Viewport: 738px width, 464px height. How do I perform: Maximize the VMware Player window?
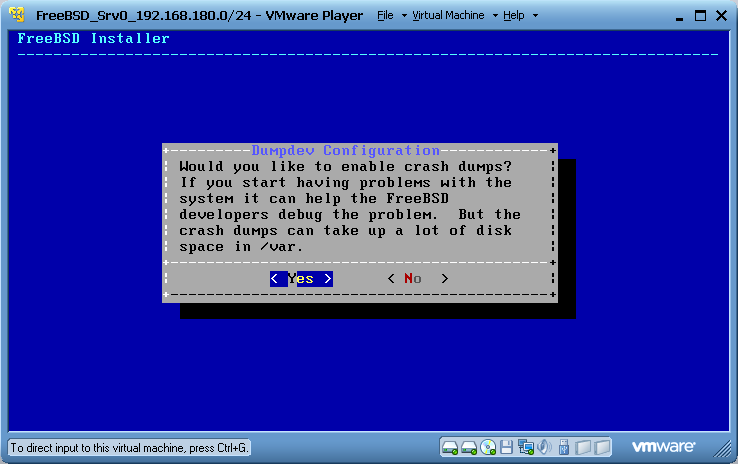click(700, 16)
